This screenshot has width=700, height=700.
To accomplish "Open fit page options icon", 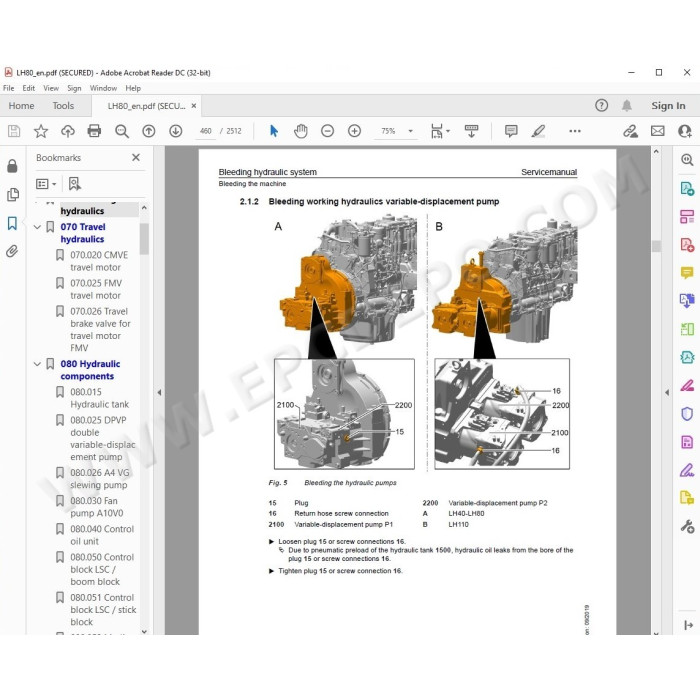I will point(440,131).
